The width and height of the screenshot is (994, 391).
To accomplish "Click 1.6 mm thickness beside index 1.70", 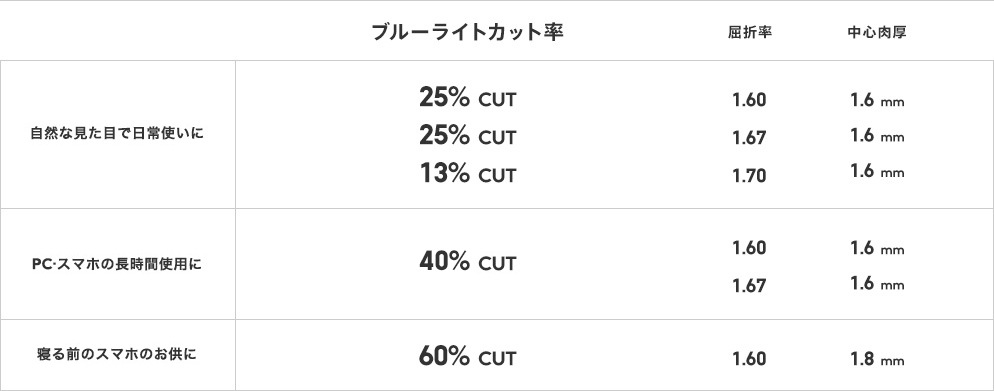I will (877, 172).
